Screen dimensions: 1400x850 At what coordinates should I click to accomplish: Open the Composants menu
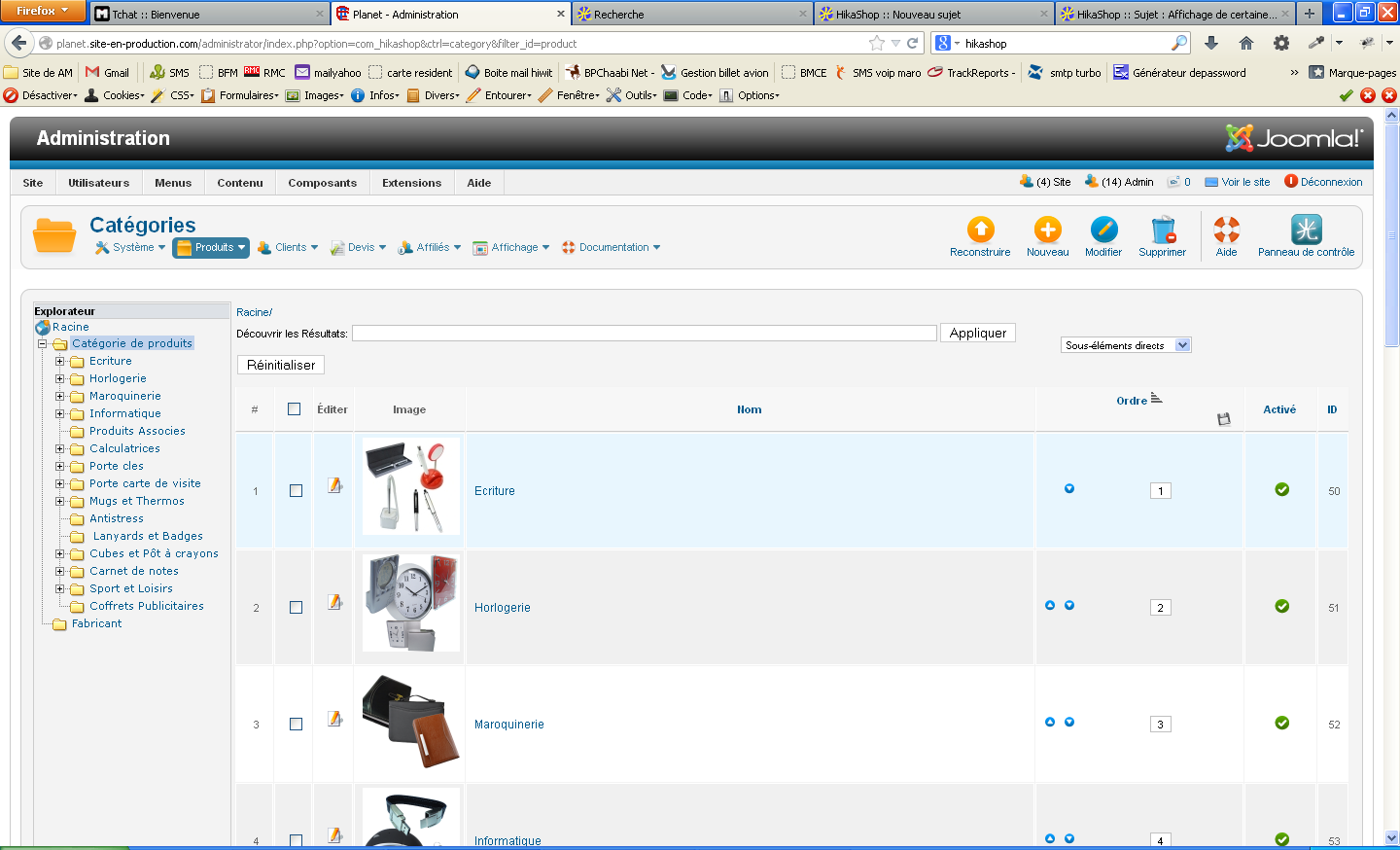pos(323,183)
